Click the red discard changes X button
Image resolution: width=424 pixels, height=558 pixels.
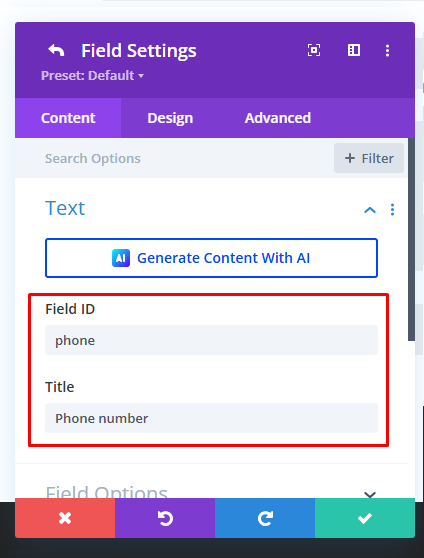65,518
